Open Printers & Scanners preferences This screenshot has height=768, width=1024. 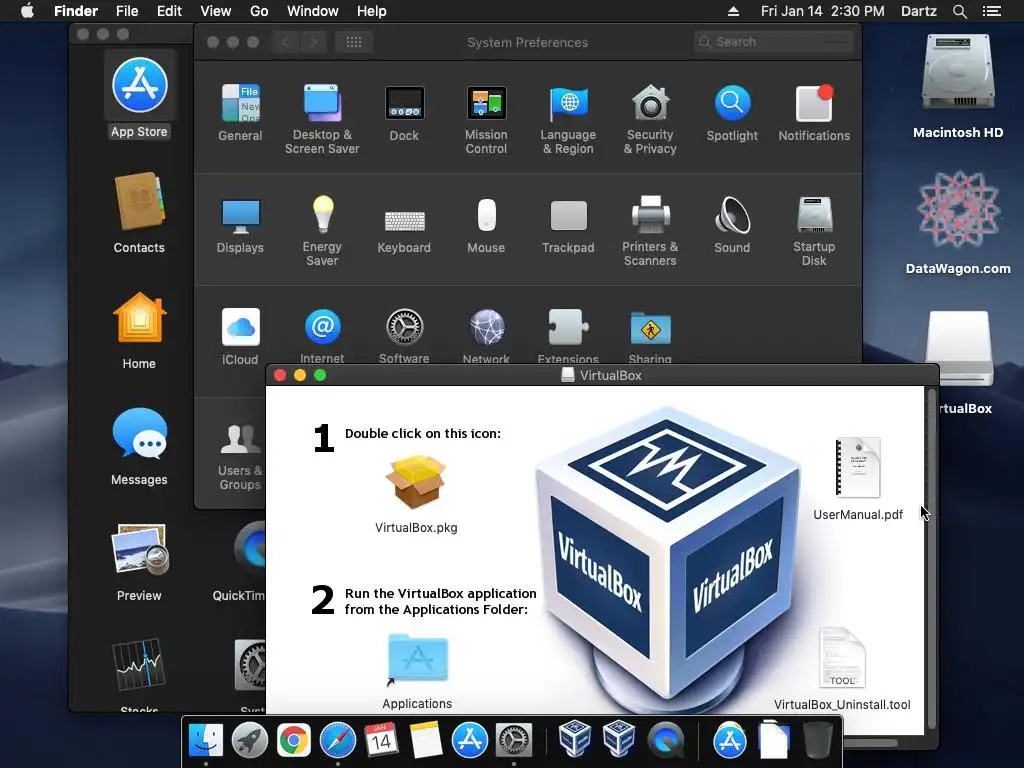[650, 231]
